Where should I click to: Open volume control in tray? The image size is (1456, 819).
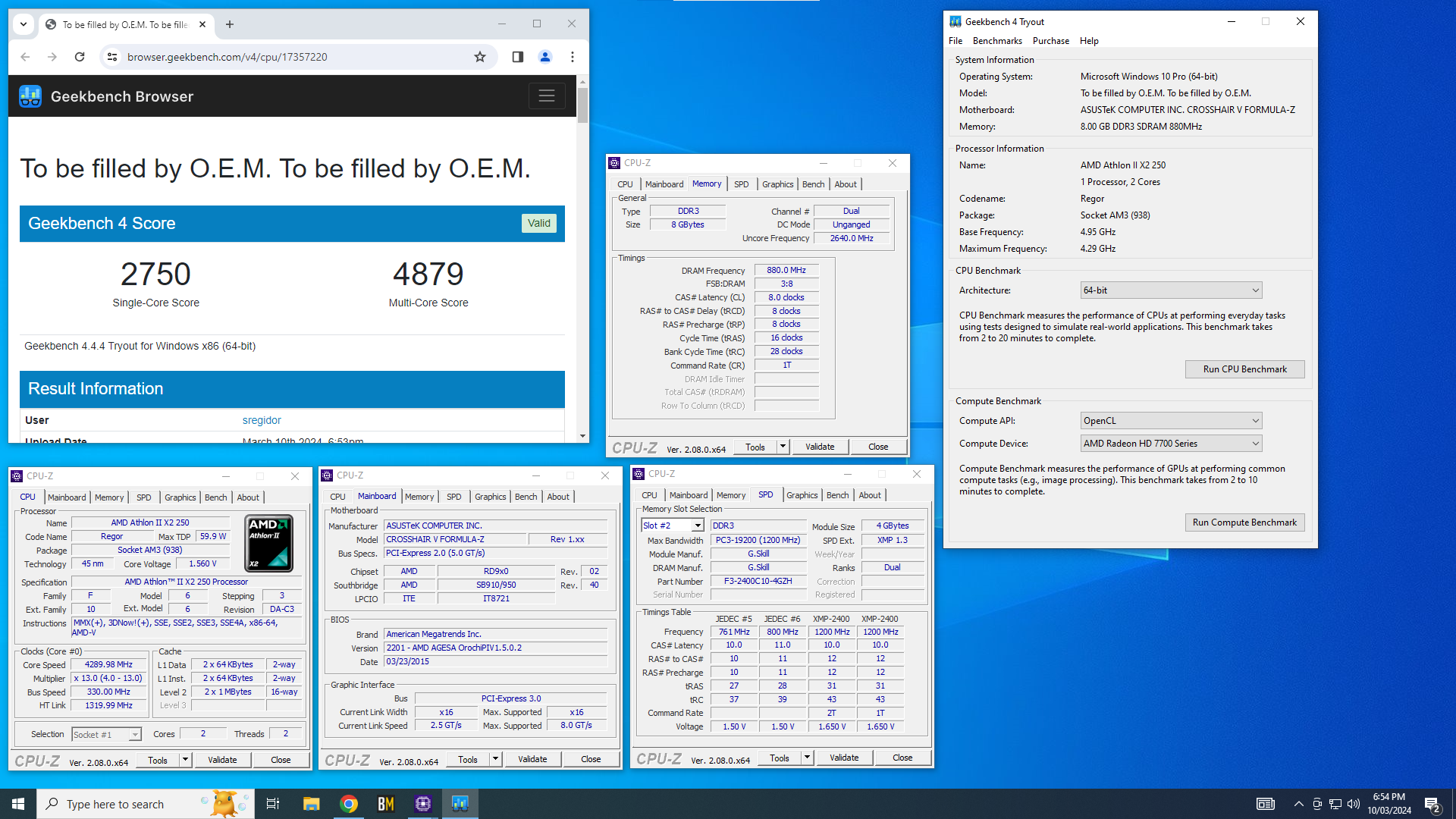[1354, 804]
